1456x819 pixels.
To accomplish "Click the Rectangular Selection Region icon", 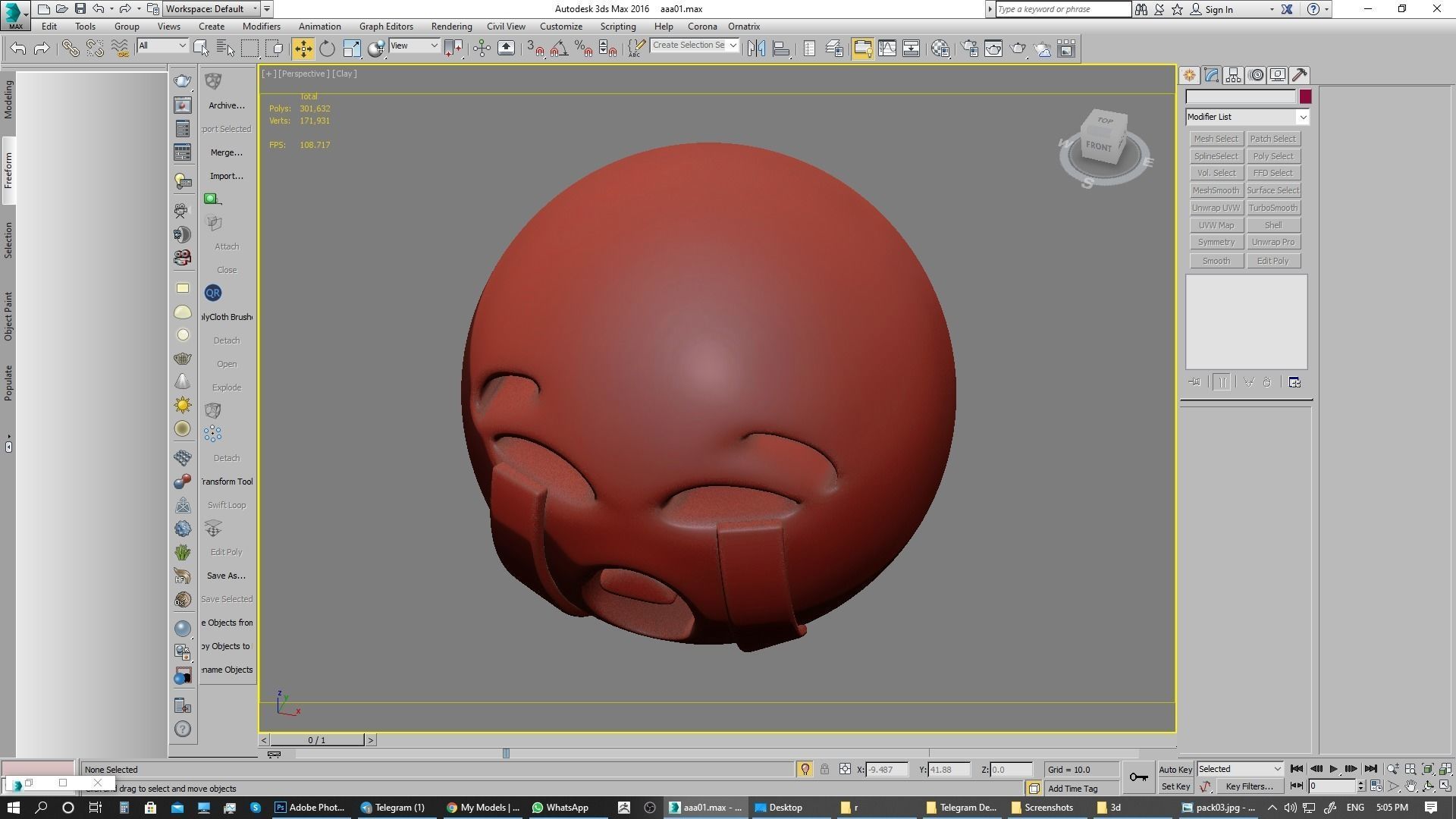I will (249, 49).
